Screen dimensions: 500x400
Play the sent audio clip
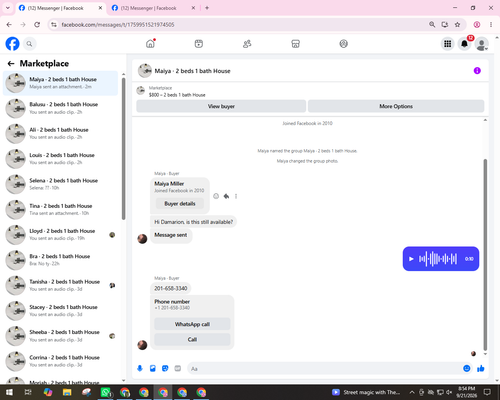point(411,259)
